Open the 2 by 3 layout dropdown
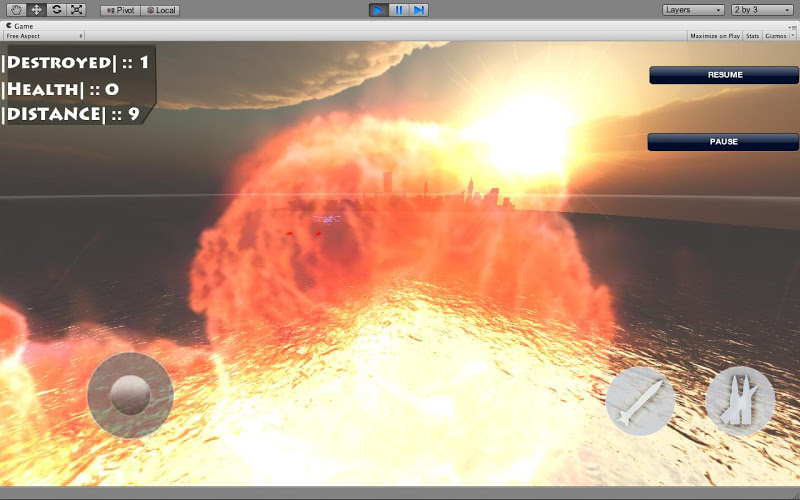This screenshot has height=500, width=800. (x=762, y=10)
